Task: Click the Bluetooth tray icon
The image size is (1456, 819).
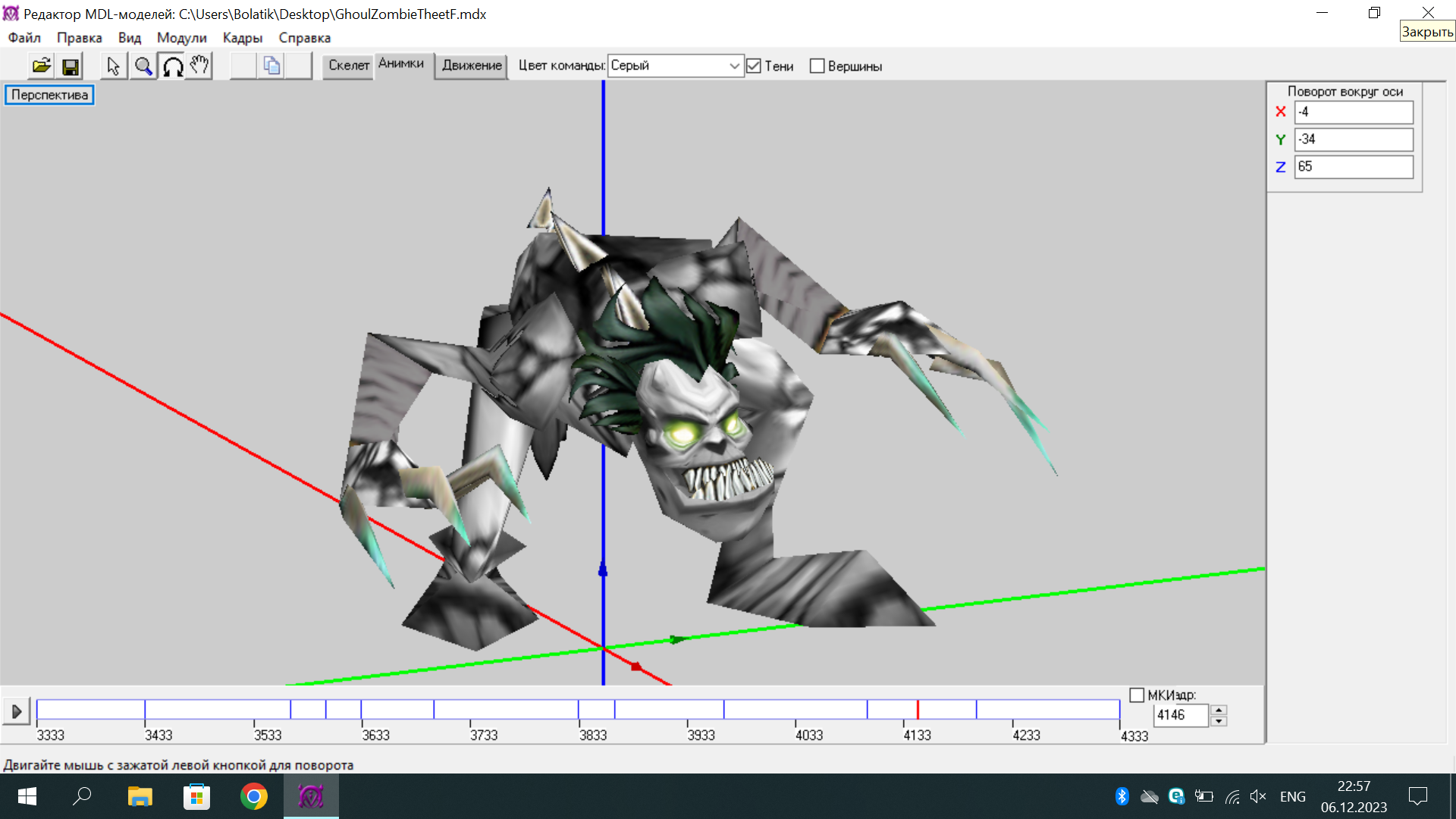Action: pyautogui.click(x=1122, y=796)
